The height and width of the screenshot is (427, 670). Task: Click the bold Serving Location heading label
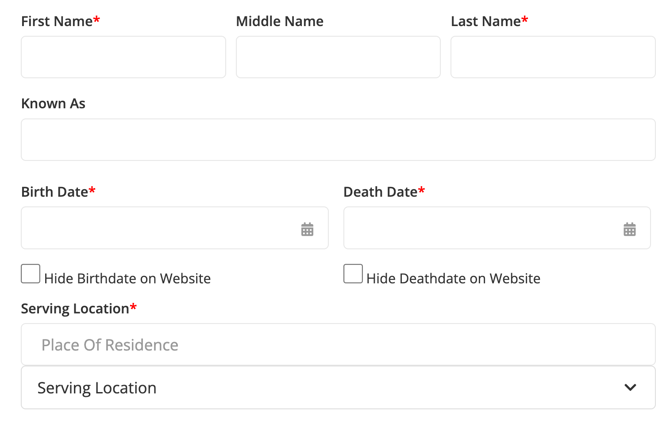tap(75, 308)
